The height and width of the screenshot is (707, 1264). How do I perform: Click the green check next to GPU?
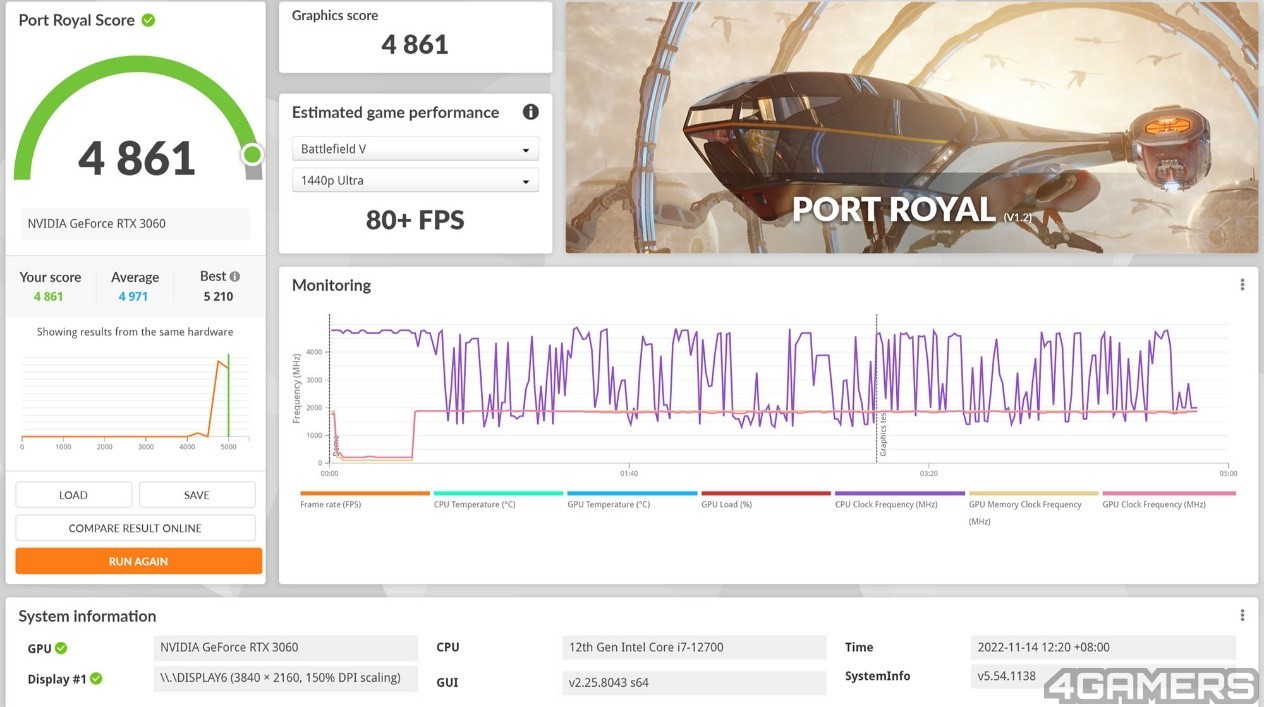(x=61, y=648)
